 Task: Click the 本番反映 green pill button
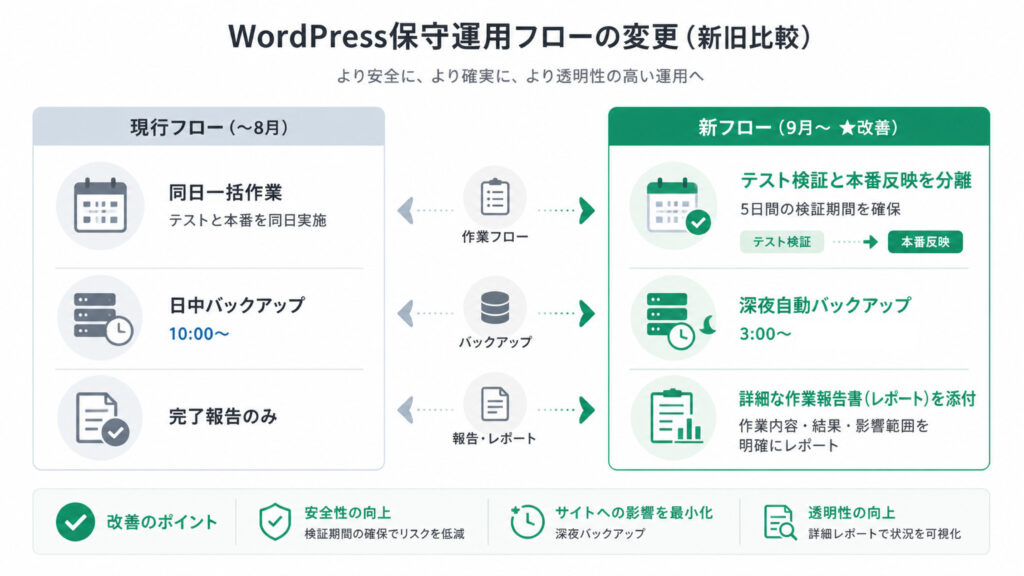point(925,242)
